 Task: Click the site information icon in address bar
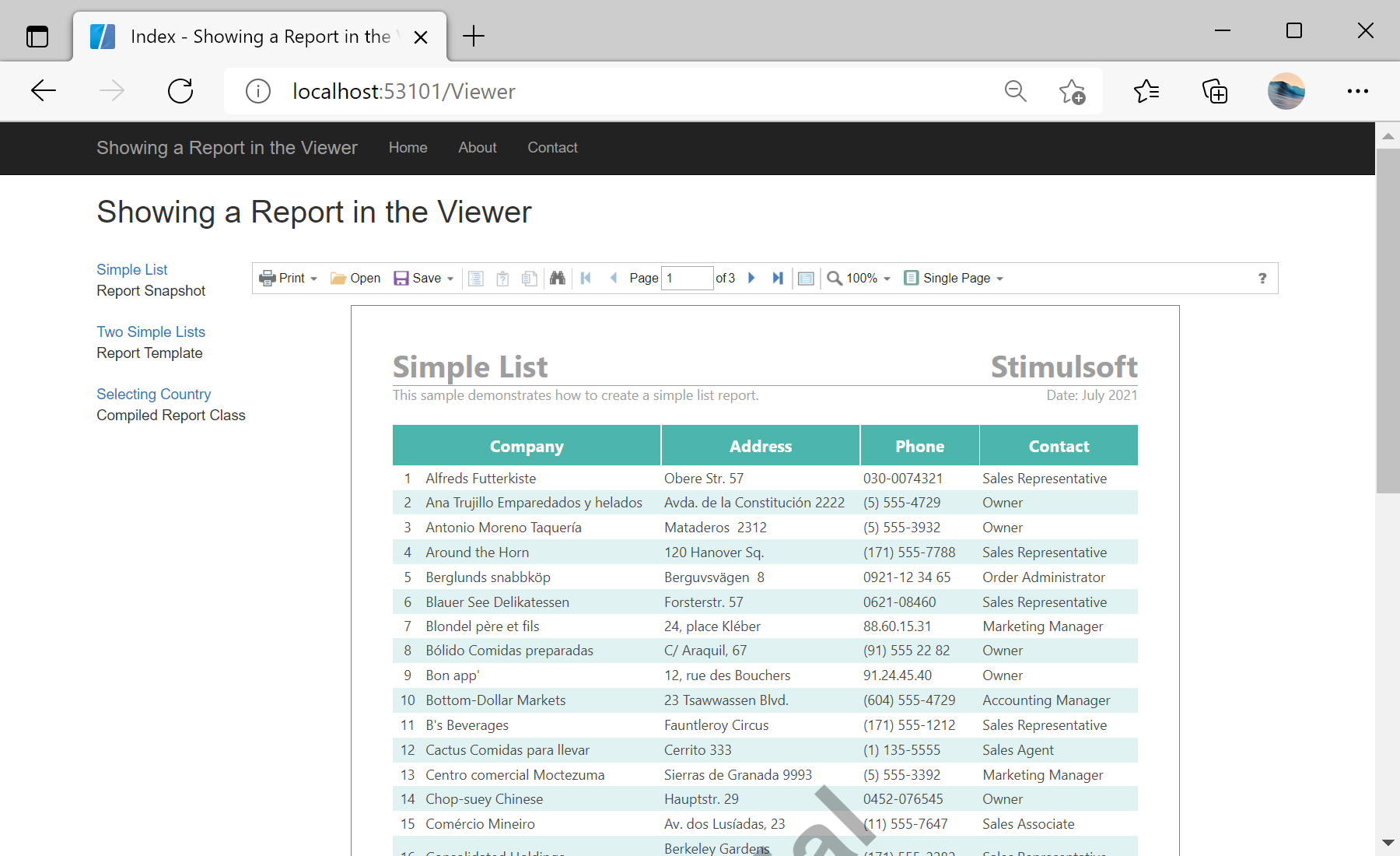(258, 91)
